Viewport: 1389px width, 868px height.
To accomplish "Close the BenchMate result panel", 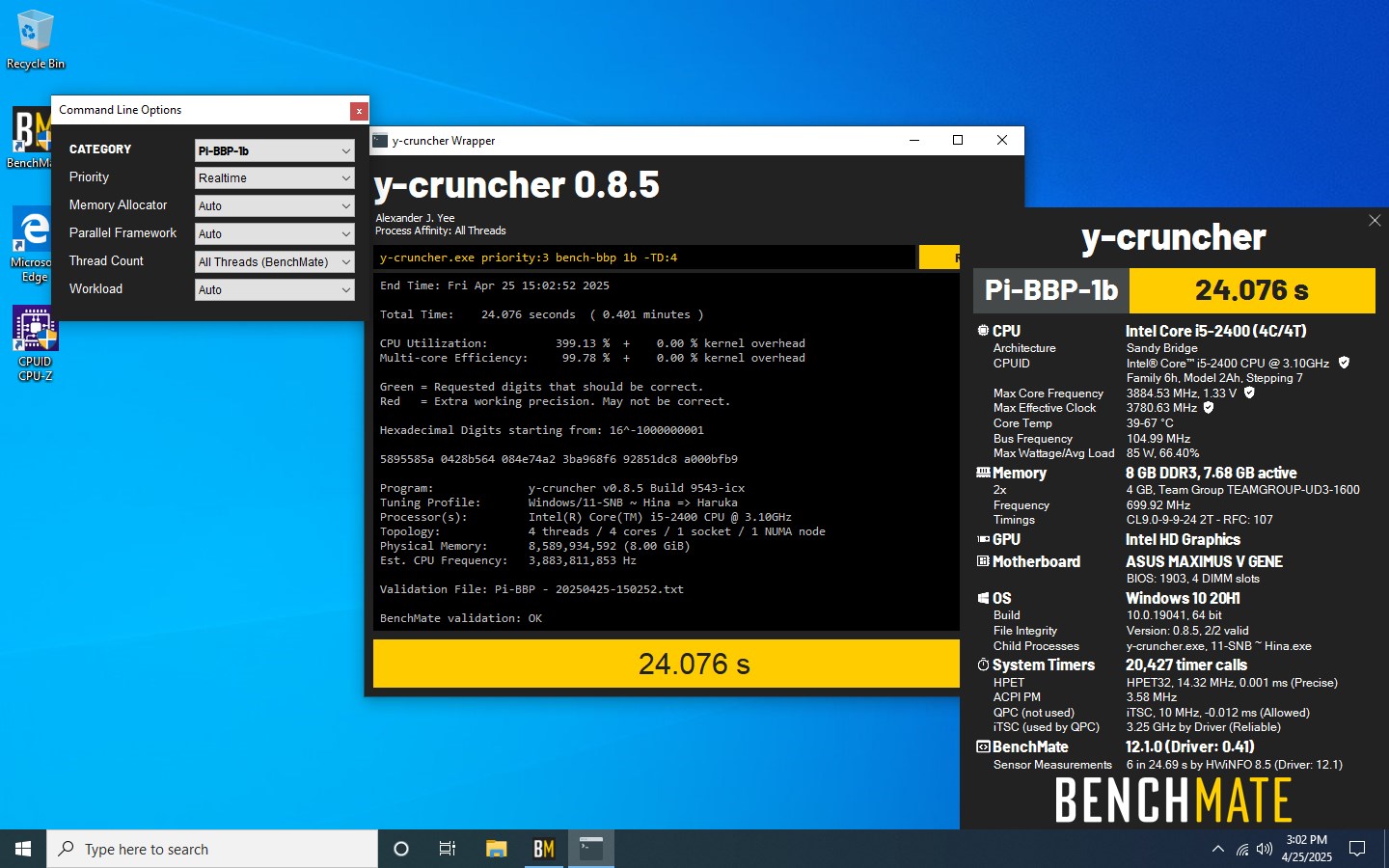I will [x=1375, y=221].
